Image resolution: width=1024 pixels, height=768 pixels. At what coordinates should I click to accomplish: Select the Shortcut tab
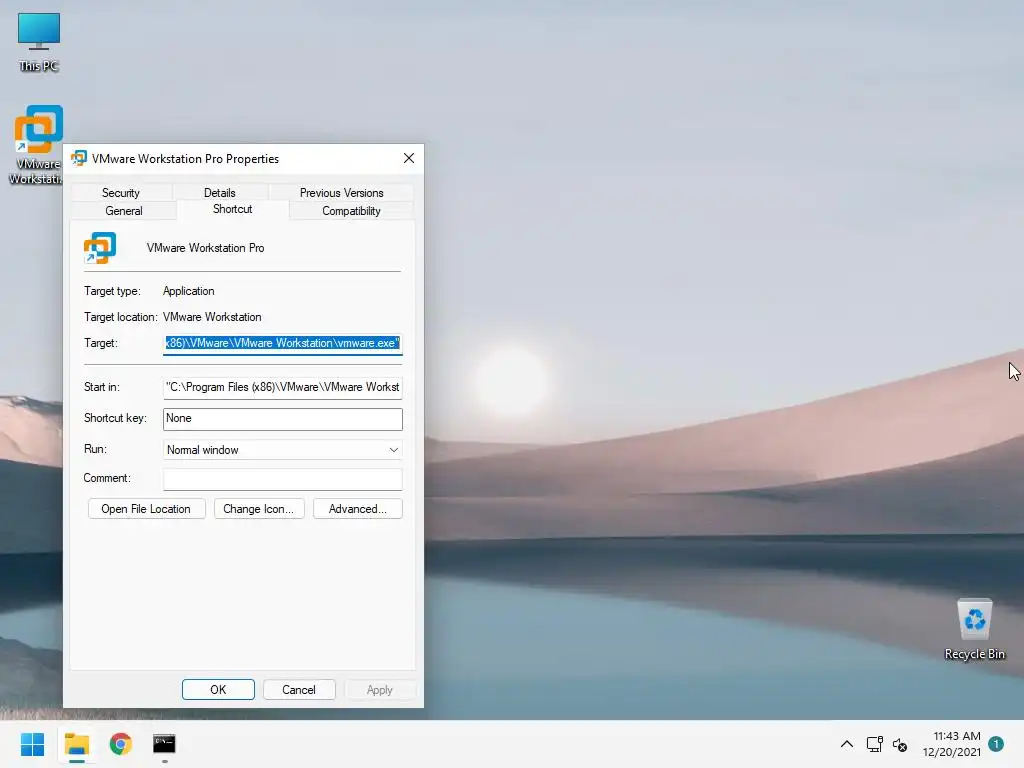[x=232, y=209]
